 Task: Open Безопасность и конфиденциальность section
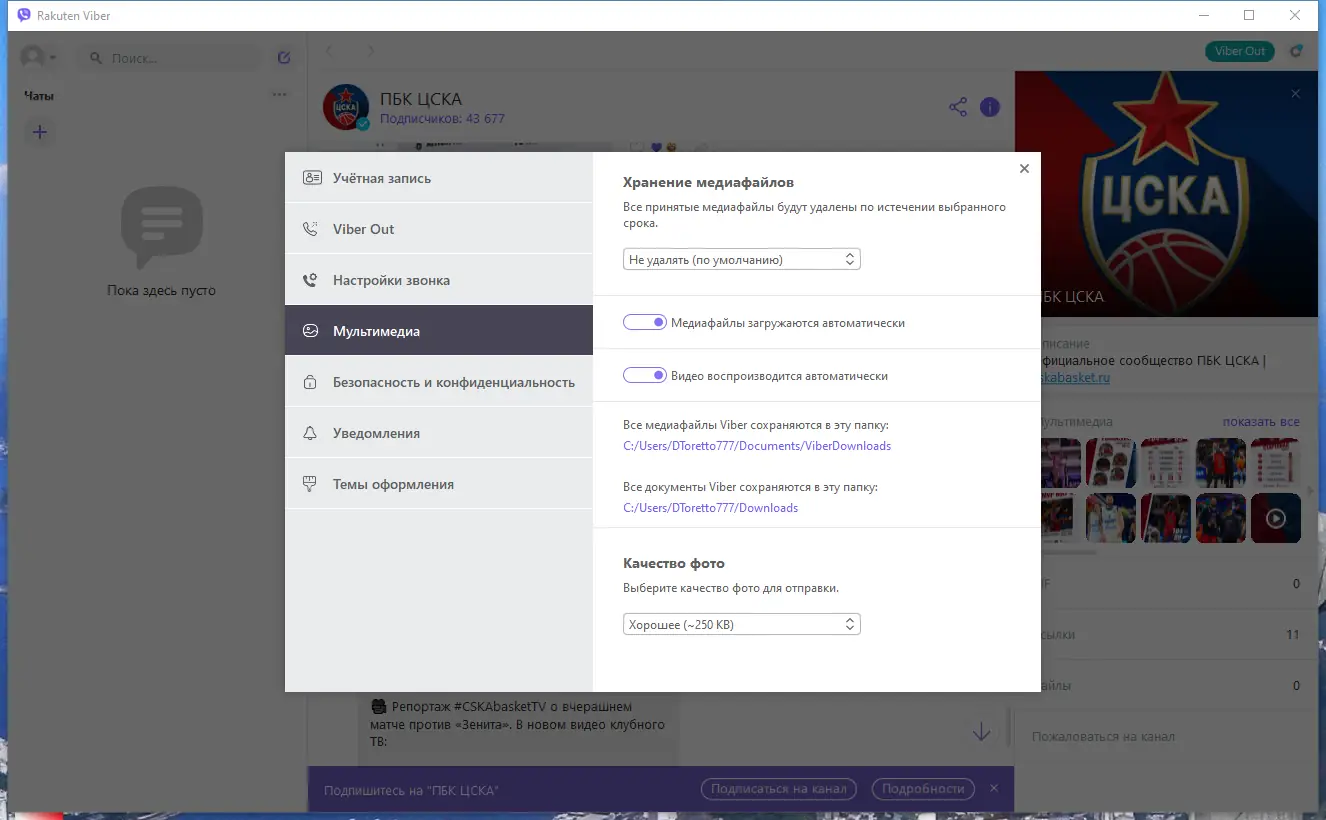click(x=438, y=382)
